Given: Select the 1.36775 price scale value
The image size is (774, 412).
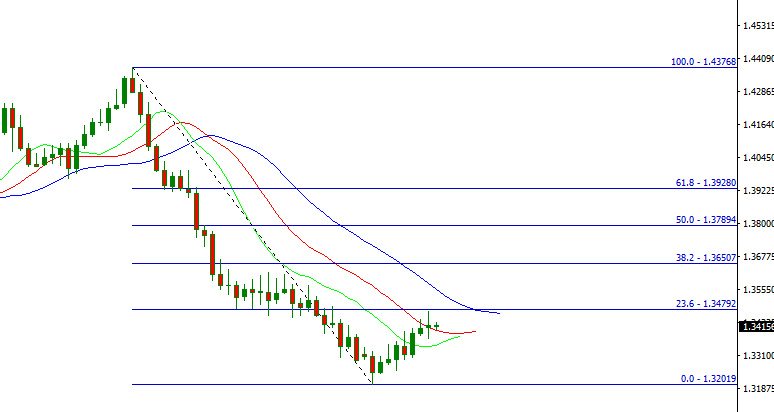Looking at the screenshot, I should pos(755,257).
